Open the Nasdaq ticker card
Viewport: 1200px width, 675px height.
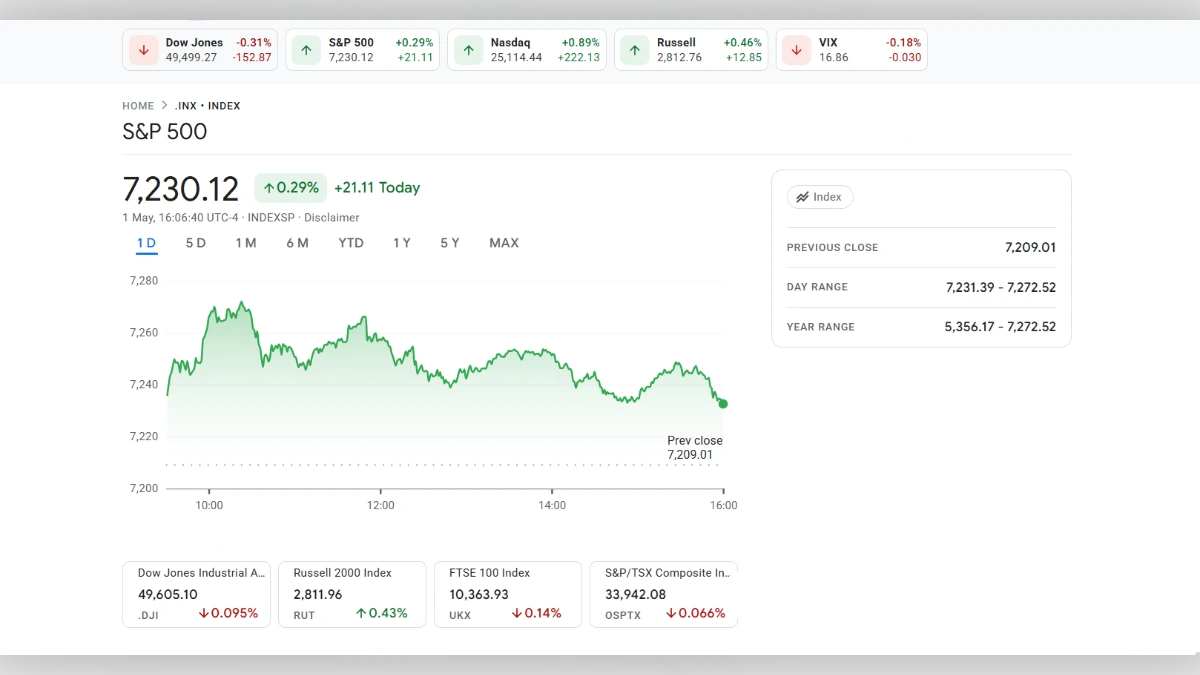pyautogui.click(x=527, y=50)
